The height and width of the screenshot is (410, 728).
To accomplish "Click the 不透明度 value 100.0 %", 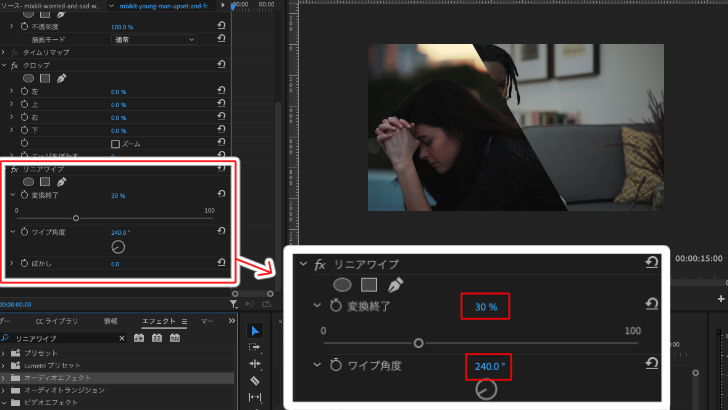I will 122,27.
